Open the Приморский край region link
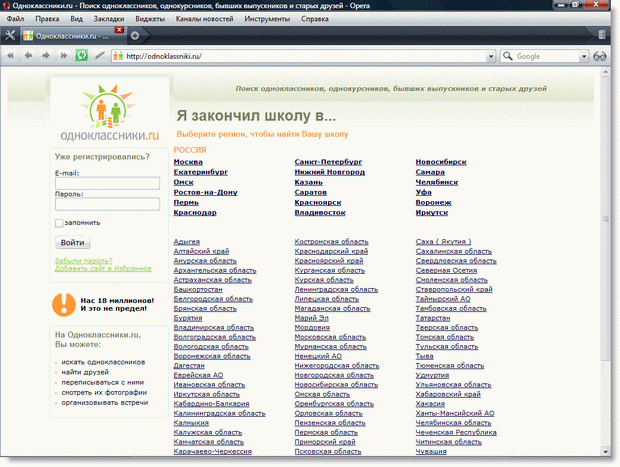Viewport: 620px width, 467px height. pos(325,442)
